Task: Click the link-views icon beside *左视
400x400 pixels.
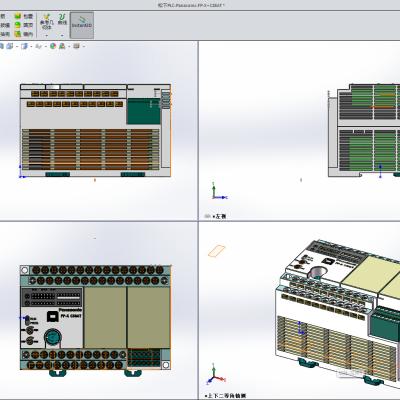Action: coord(207,216)
